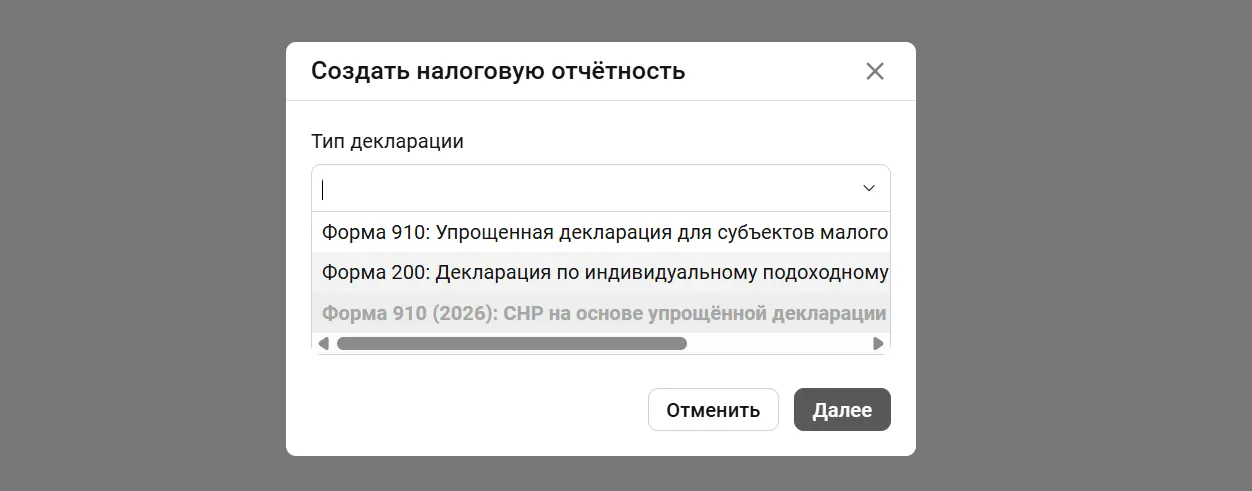Click the «Создать налоговую отчётность» dialog title

click(498, 71)
